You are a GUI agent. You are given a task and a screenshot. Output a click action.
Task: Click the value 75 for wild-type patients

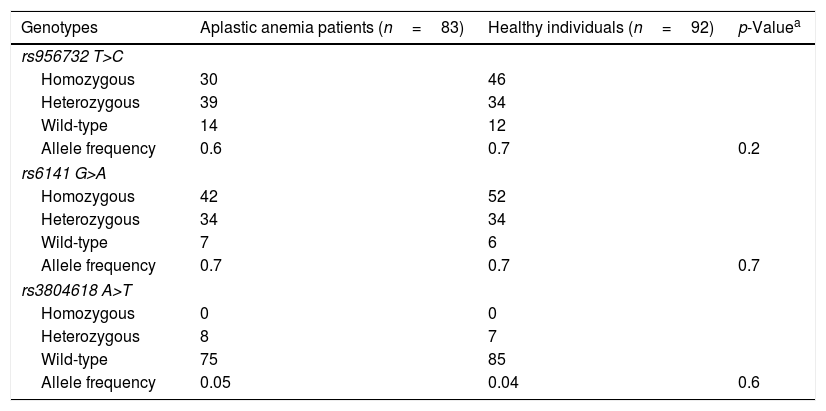pyautogui.click(x=209, y=359)
